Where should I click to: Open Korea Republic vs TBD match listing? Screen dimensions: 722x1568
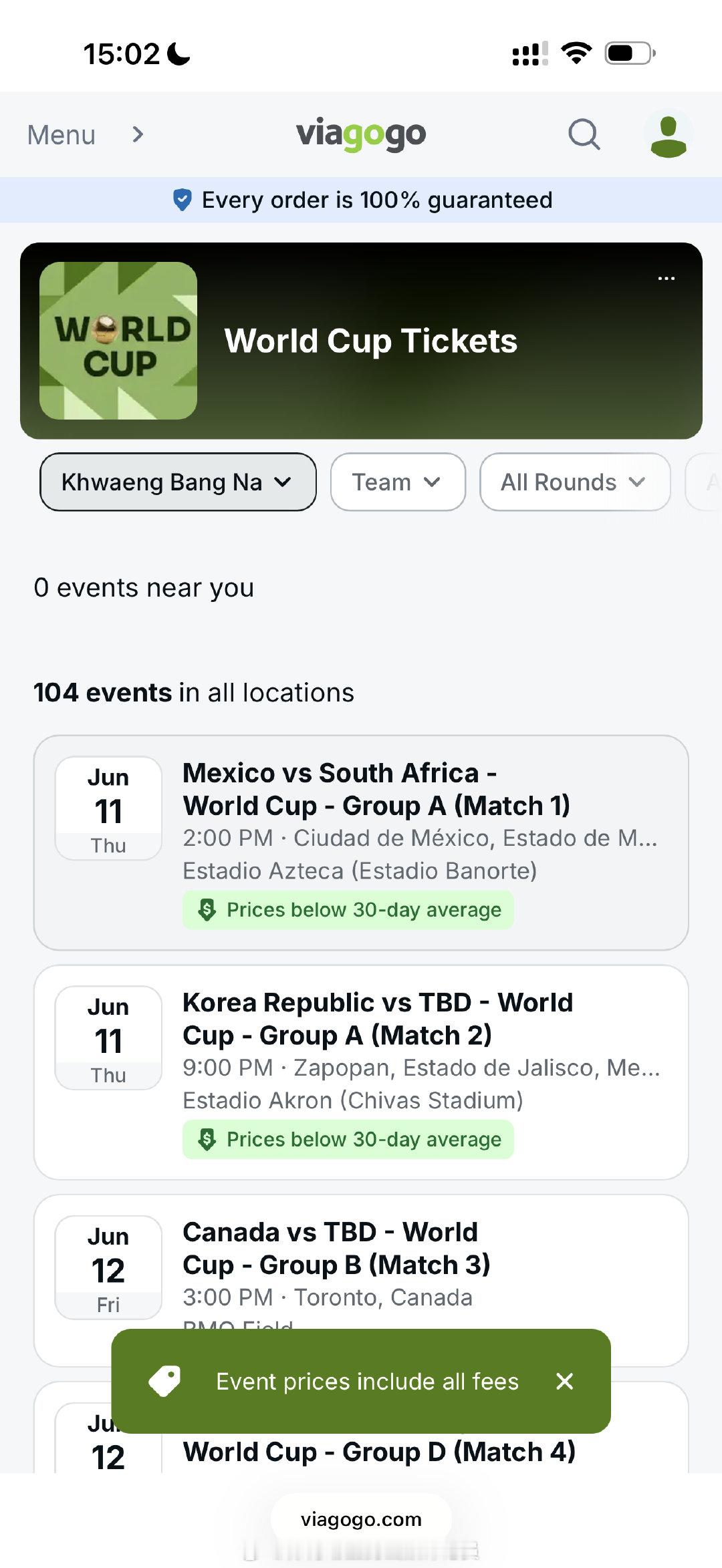[x=378, y=1019]
